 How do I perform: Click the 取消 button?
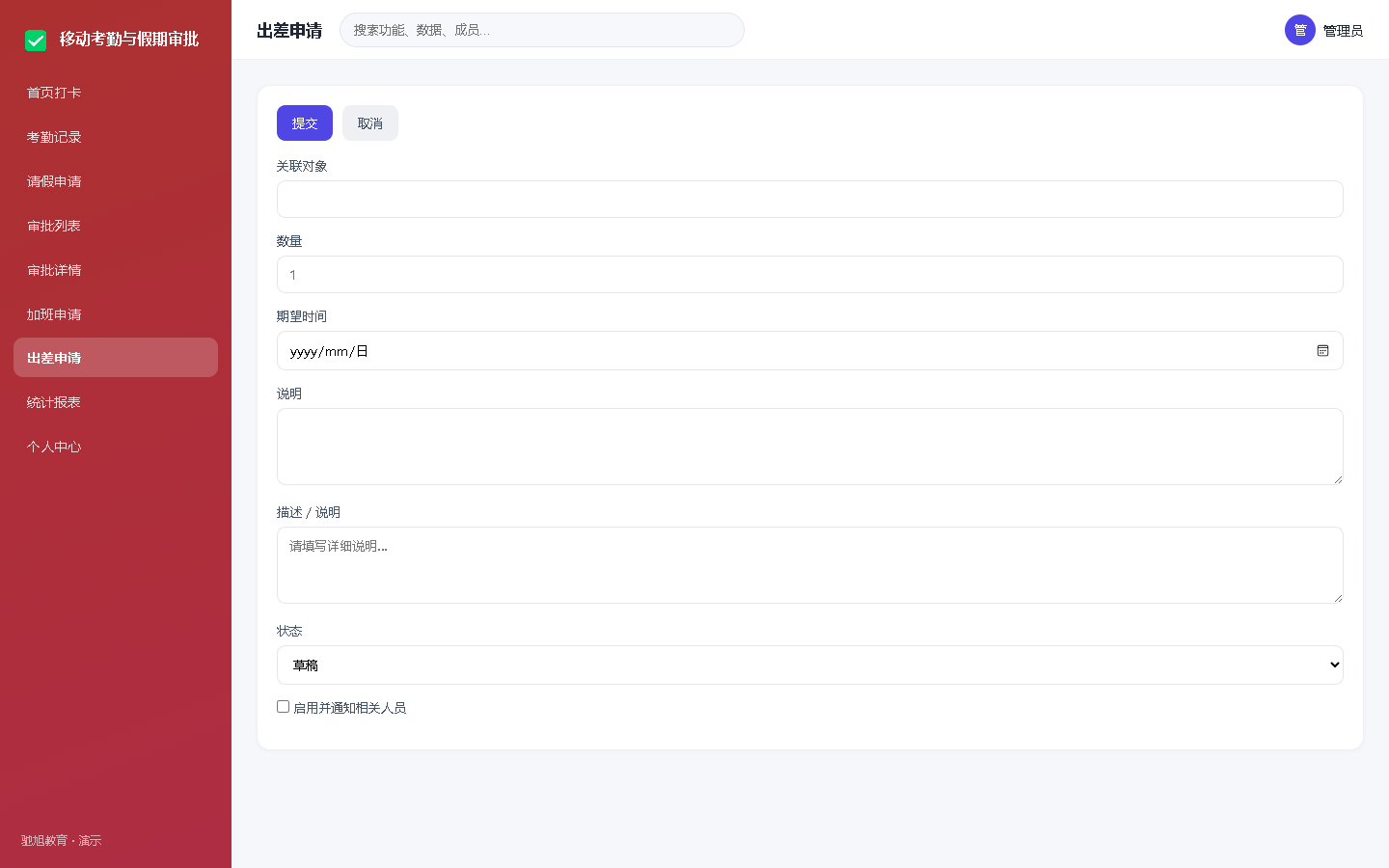[x=370, y=123]
